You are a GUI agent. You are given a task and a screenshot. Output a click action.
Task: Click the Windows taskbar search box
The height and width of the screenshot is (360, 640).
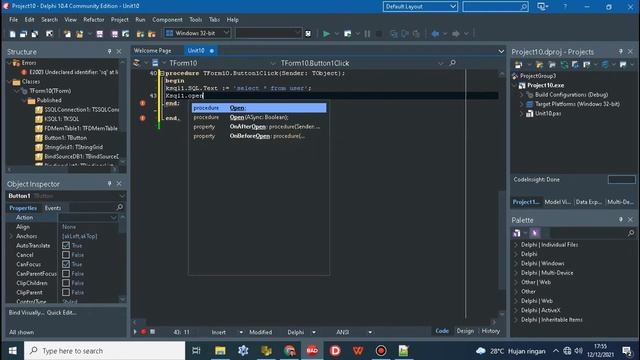tap(104, 351)
